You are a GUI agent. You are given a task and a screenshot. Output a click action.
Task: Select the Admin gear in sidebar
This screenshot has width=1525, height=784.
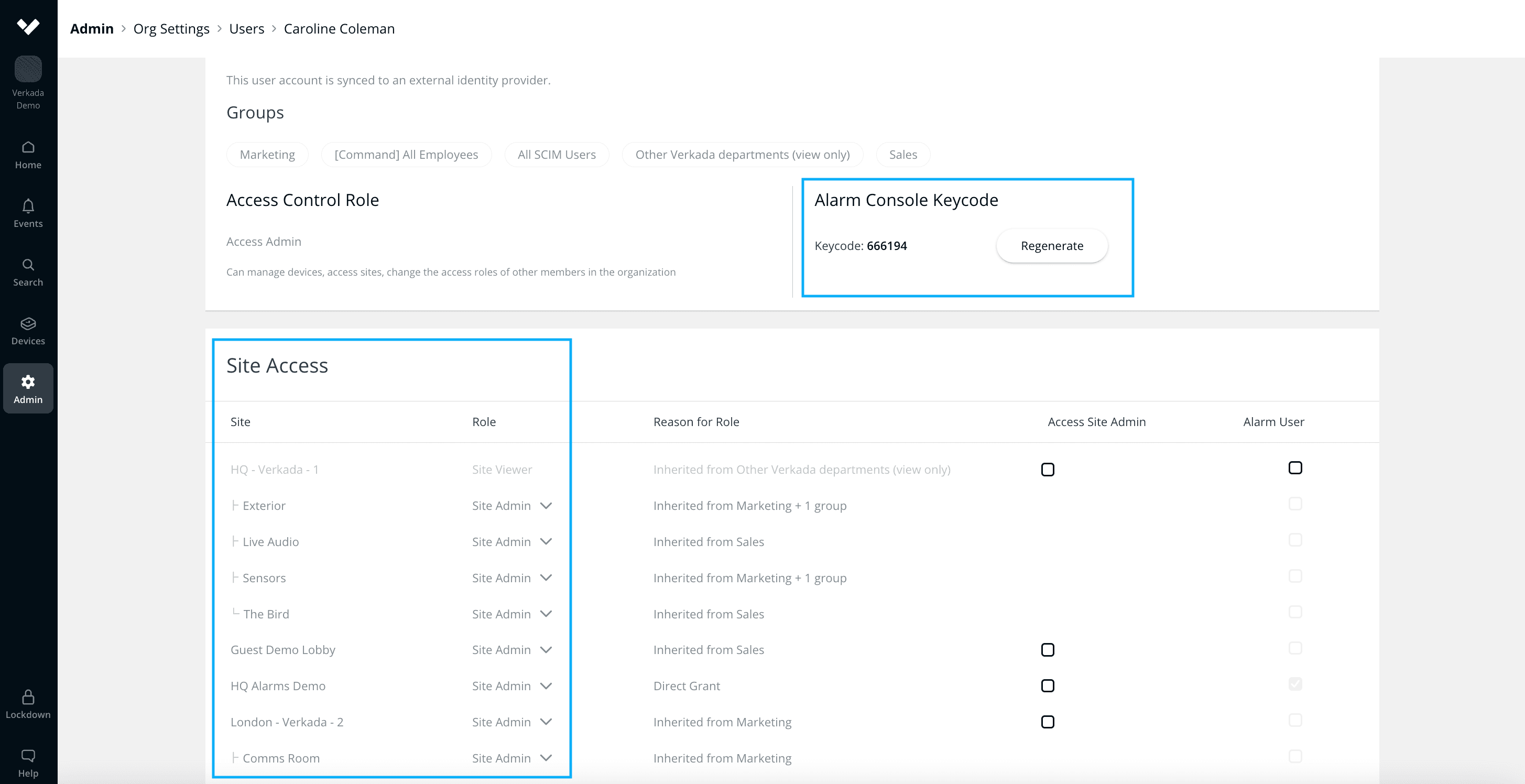[x=28, y=388]
